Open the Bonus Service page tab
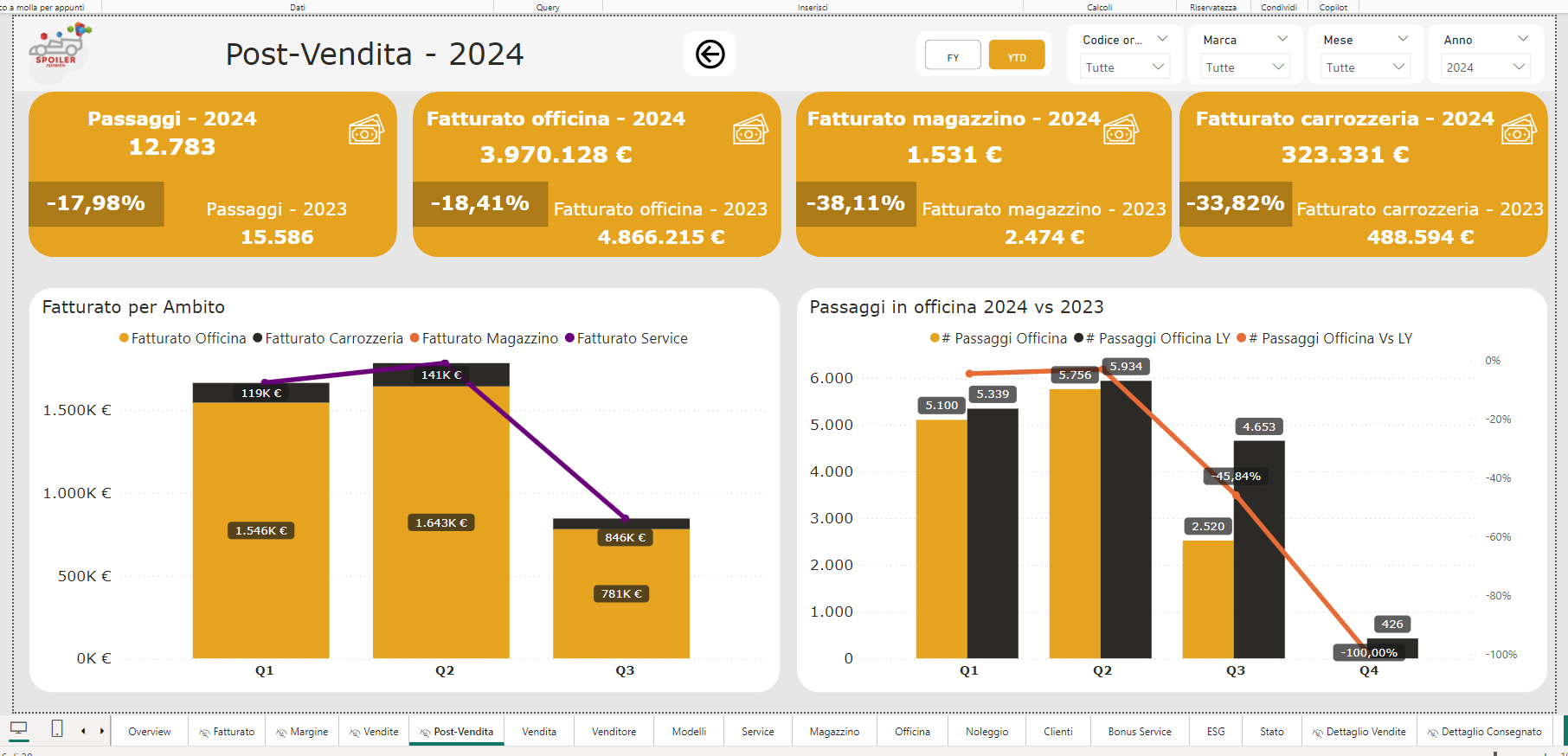This screenshot has width=1568, height=756. (1139, 732)
